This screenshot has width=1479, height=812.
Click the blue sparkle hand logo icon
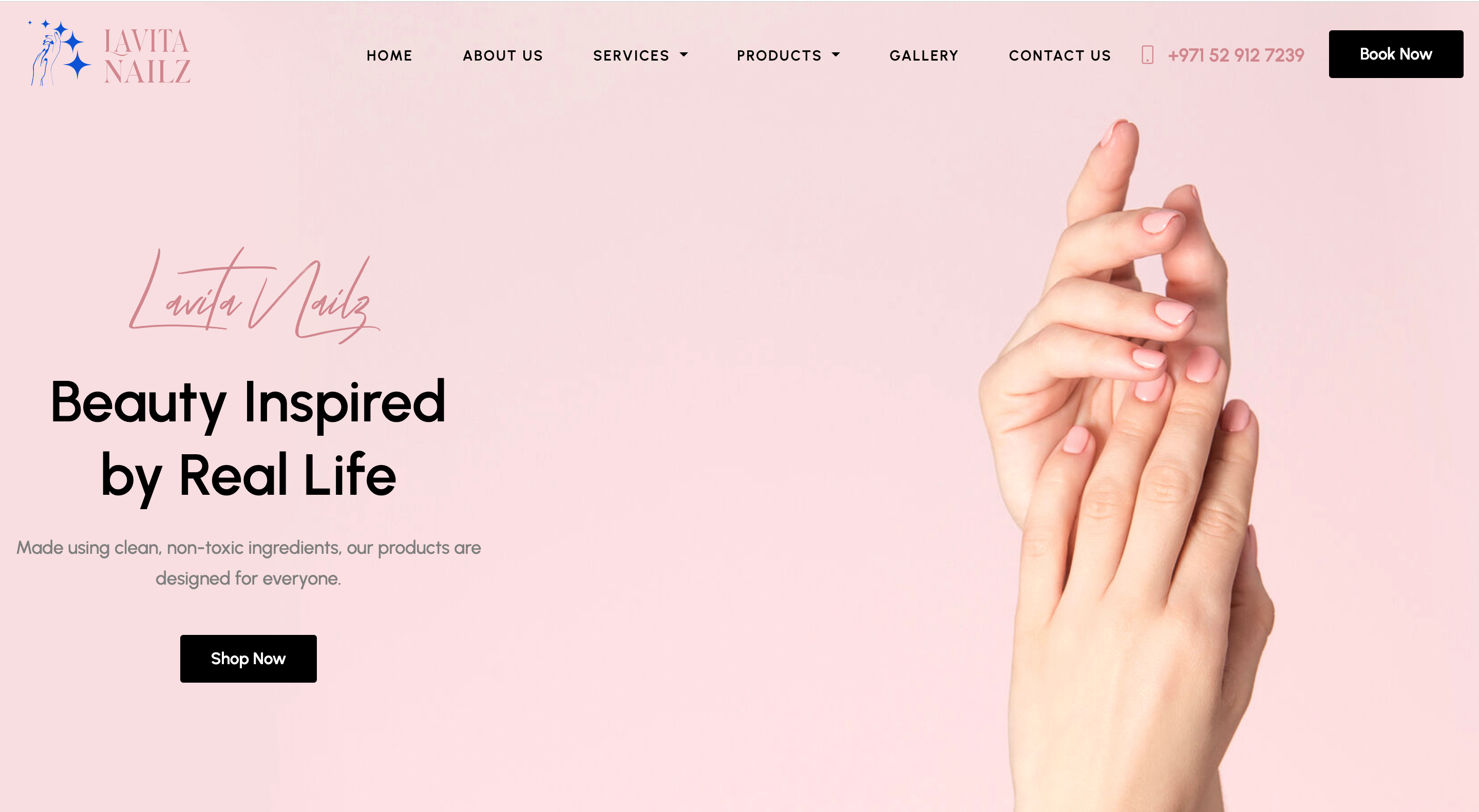click(x=60, y=53)
